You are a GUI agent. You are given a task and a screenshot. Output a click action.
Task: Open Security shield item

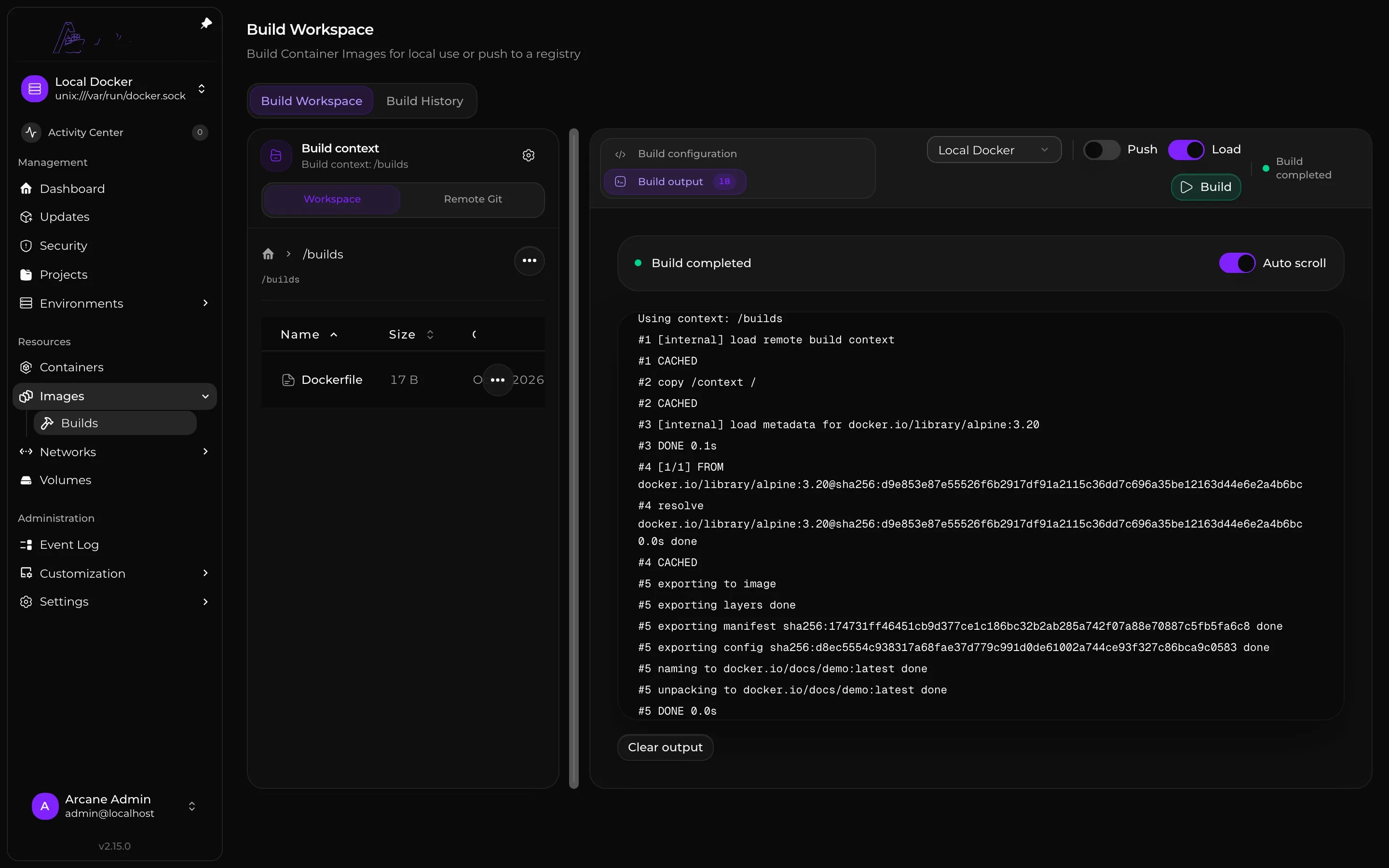tap(115, 246)
